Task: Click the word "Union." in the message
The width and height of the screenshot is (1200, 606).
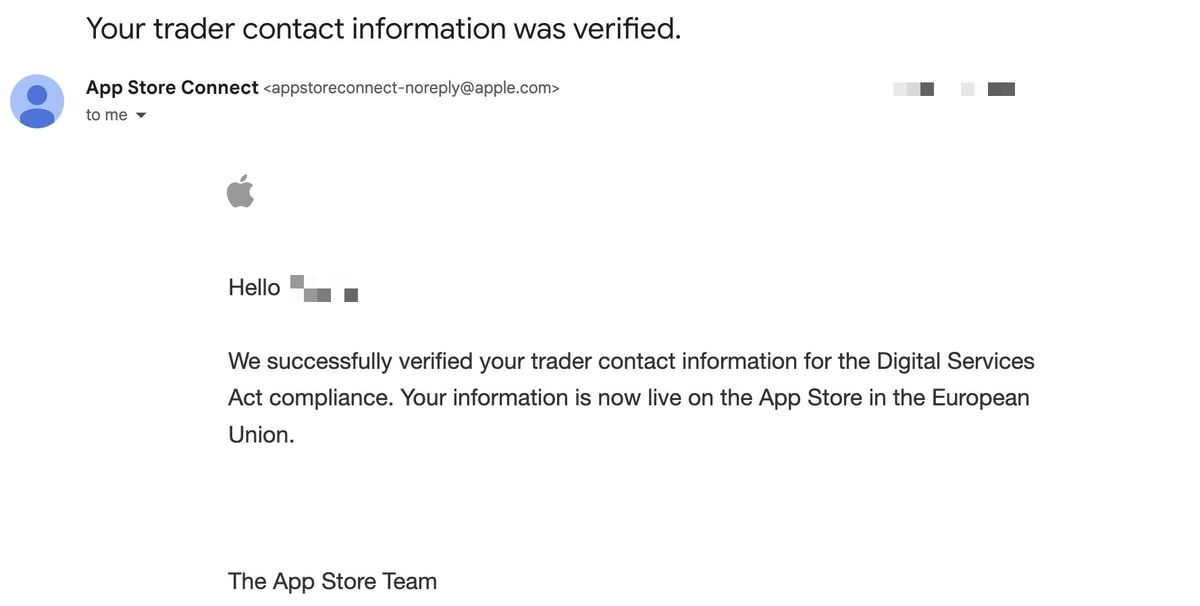Action: (261, 435)
